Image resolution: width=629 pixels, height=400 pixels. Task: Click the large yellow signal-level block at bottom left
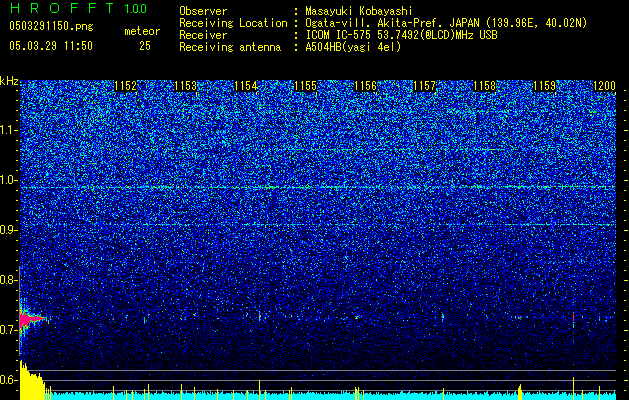tap(31, 381)
